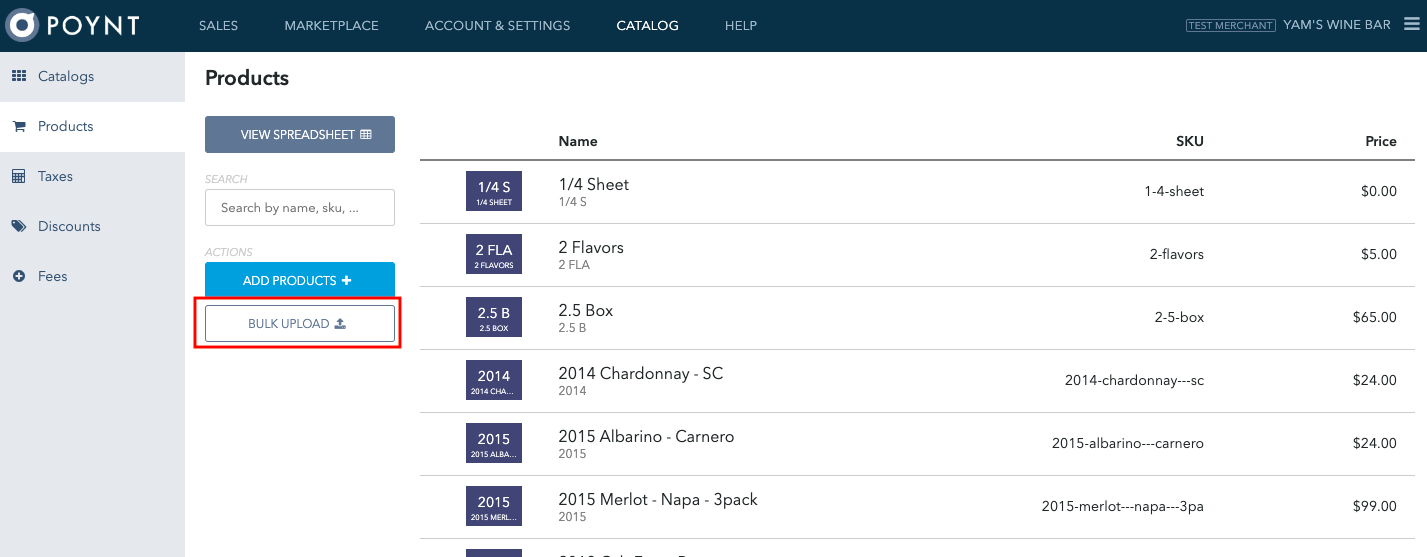Open the Catalog menu
Screen dimensions: 1427x557
pyautogui.click(x=647, y=26)
